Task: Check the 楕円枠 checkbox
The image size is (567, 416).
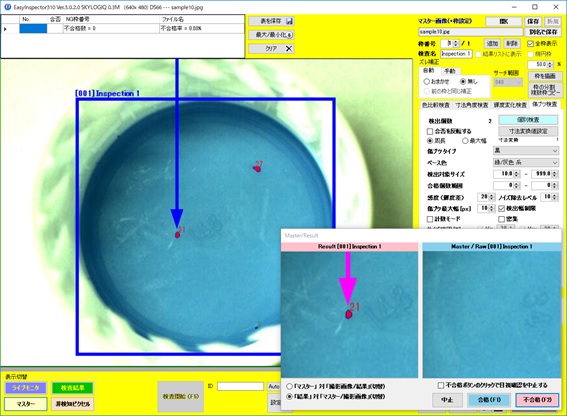Action: 530,54
